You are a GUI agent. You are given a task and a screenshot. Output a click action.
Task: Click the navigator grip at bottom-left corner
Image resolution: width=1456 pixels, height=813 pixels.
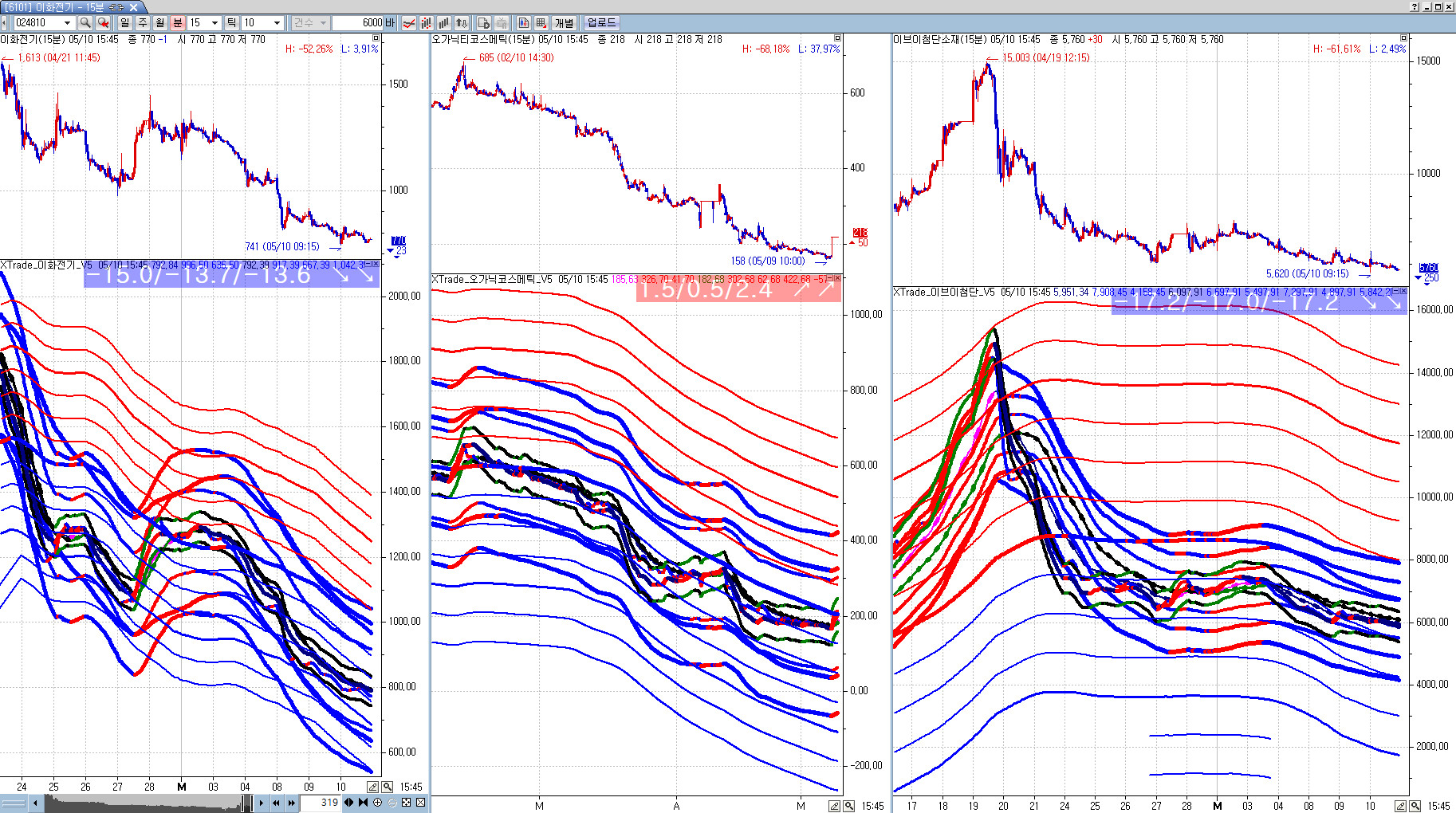click(14, 803)
